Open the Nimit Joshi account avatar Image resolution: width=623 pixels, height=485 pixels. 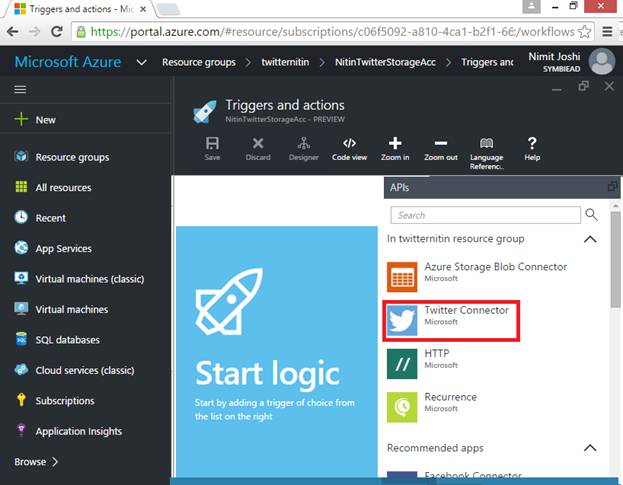point(602,62)
